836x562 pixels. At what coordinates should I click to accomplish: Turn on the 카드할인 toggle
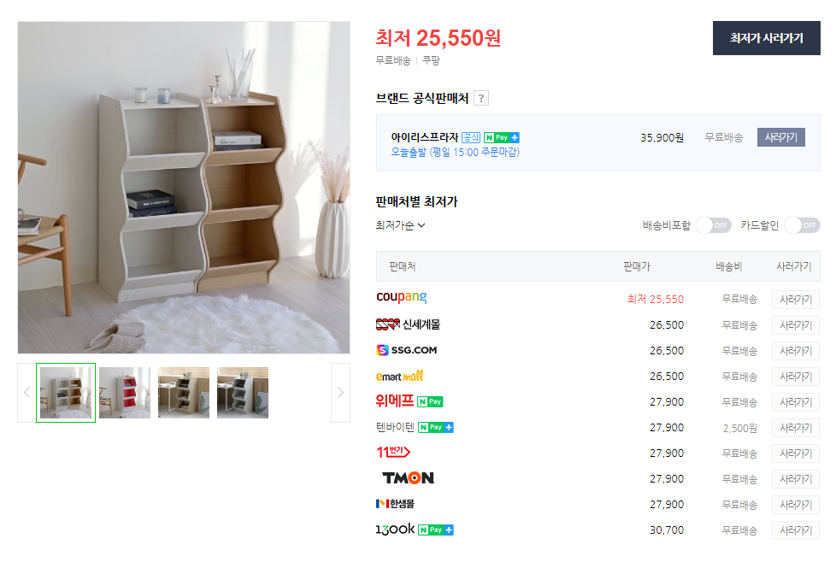[802, 225]
